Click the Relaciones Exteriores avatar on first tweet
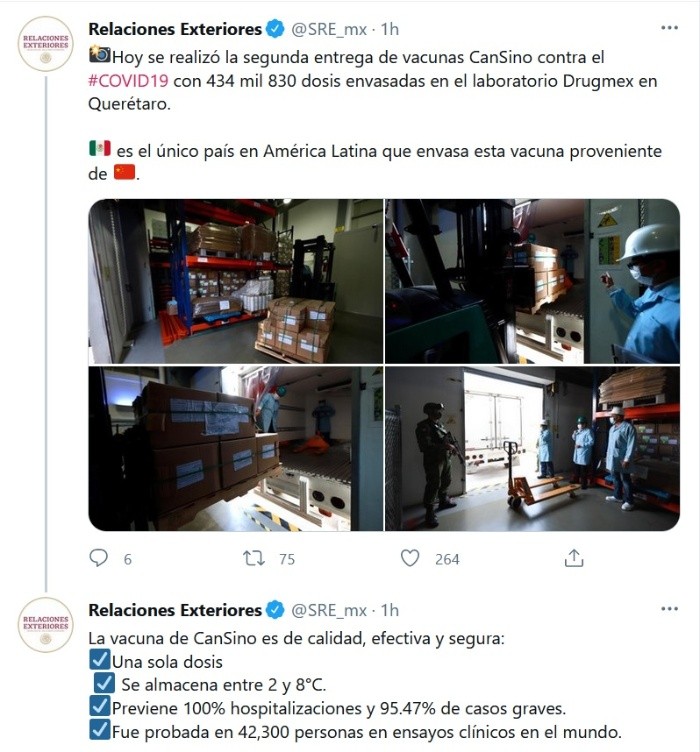The width and height of the screenshot is (700, 752). click(46, 44)
